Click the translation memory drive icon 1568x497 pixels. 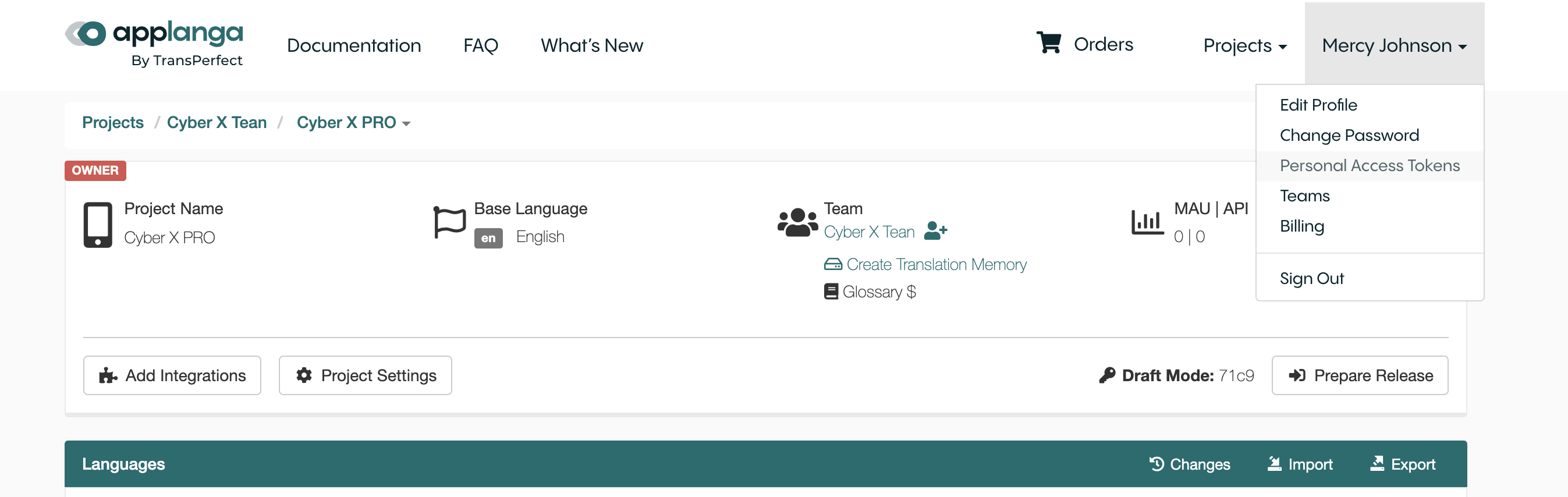click(833, 264)
